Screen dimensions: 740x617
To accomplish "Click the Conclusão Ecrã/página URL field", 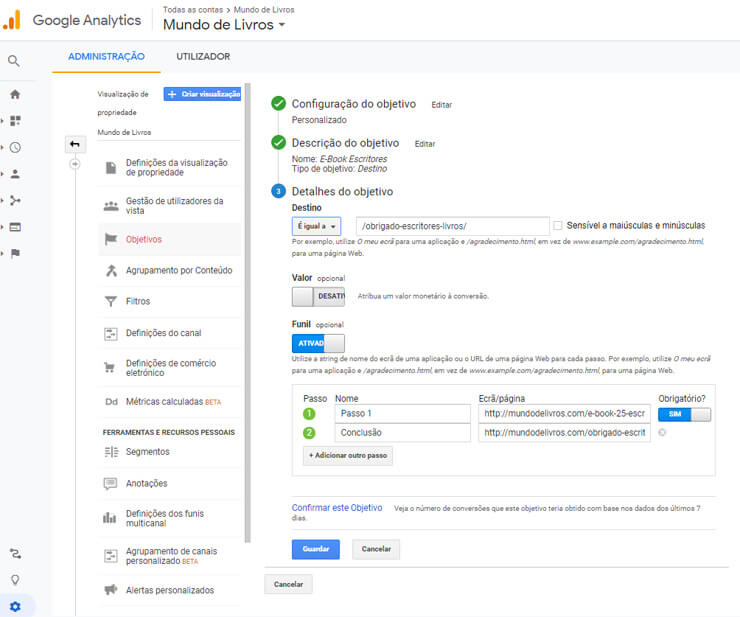I will (564, 432).
